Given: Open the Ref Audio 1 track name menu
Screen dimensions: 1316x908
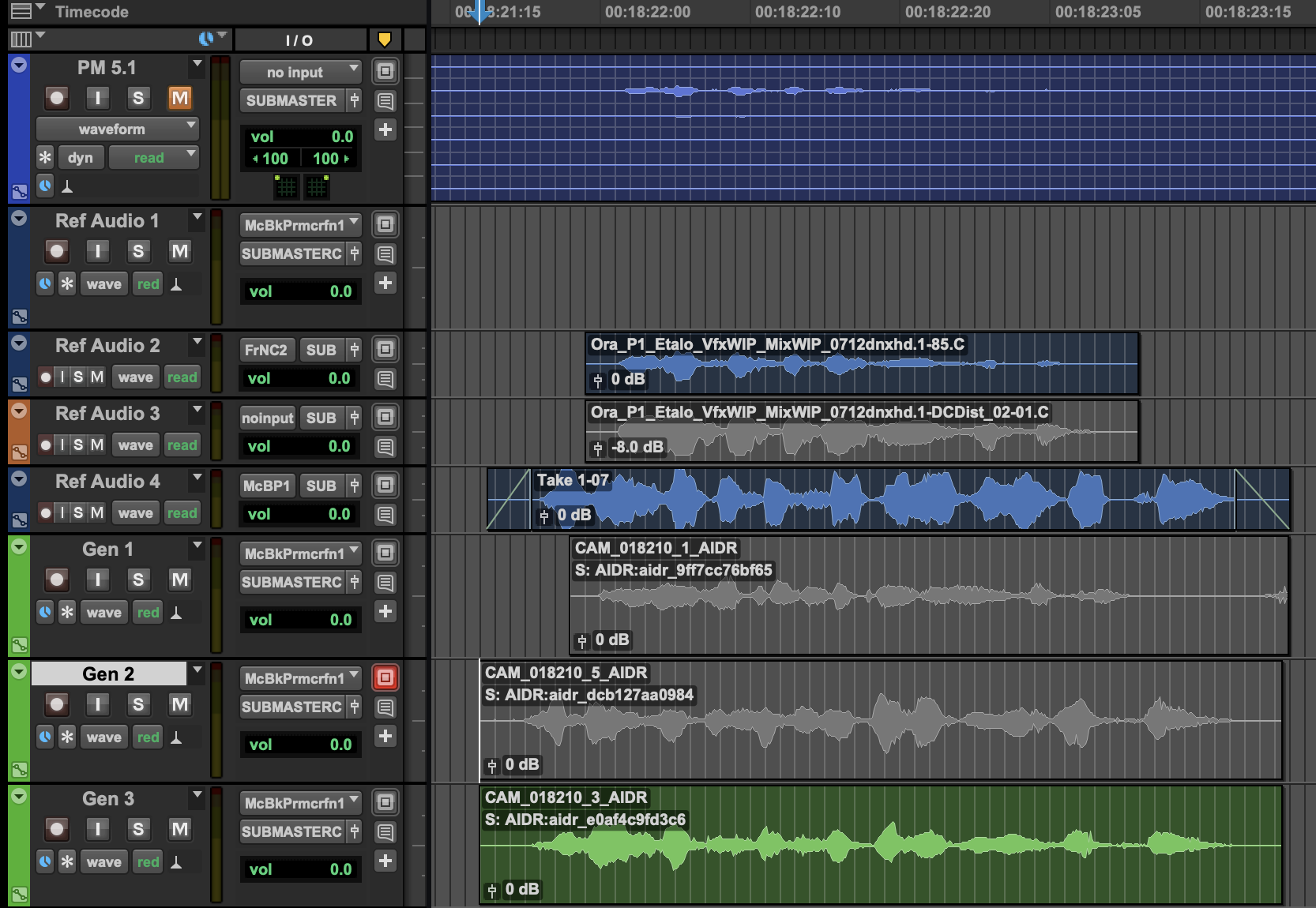Looking at the screenshot, I should (197, 216).
